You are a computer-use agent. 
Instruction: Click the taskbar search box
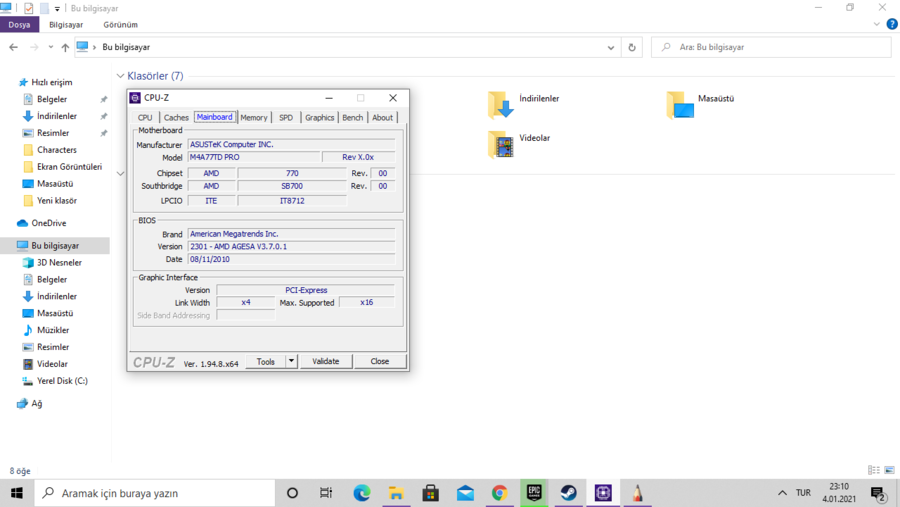point(155,493)
